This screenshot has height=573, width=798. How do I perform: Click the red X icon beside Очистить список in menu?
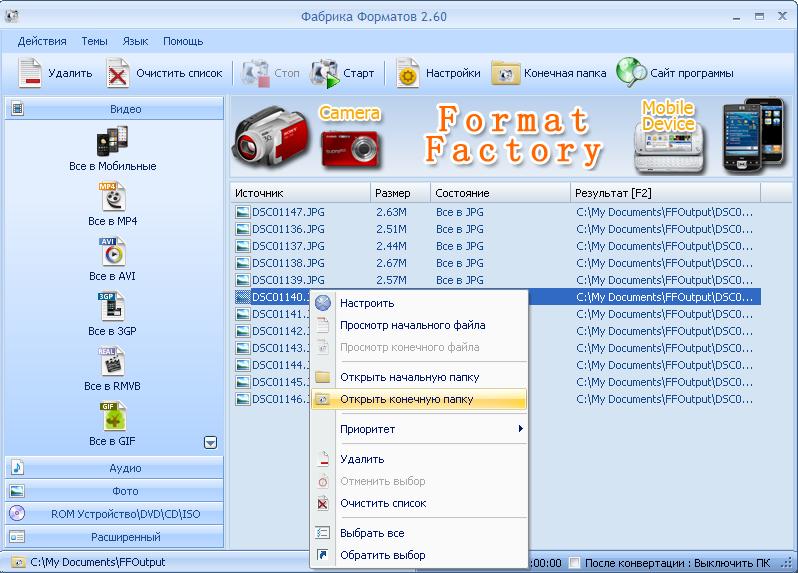pos(323,503)
